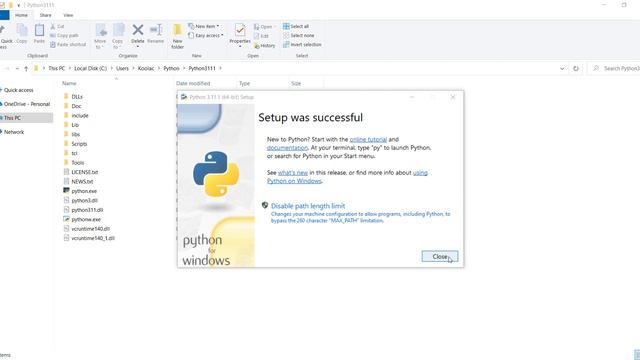
Task: Click Local Disk (C:) breadcrumb segment
Action: tap(91, 69)
